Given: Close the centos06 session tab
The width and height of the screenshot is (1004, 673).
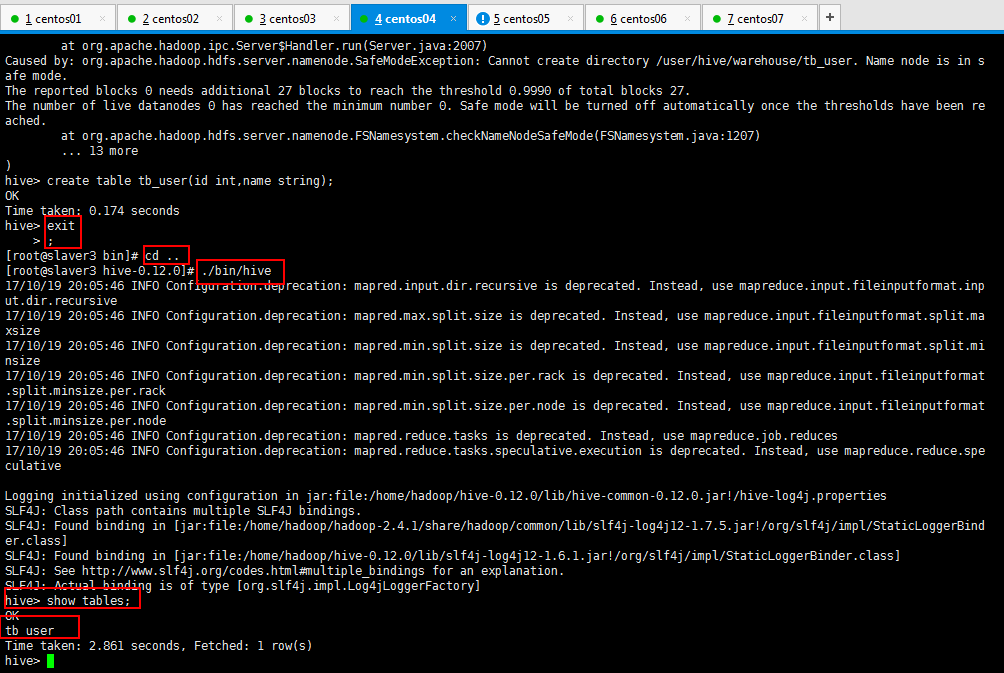Looking at the screenshot, I should (688, 19).
